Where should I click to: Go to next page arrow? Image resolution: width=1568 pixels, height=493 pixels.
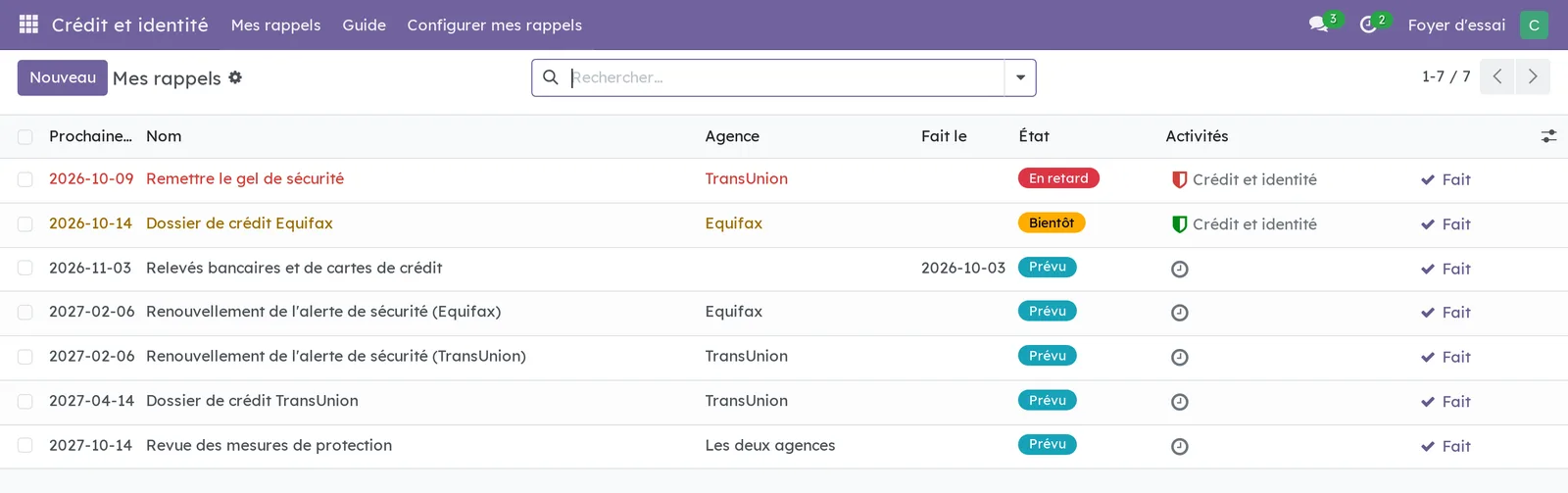(x=1533, y=76)
